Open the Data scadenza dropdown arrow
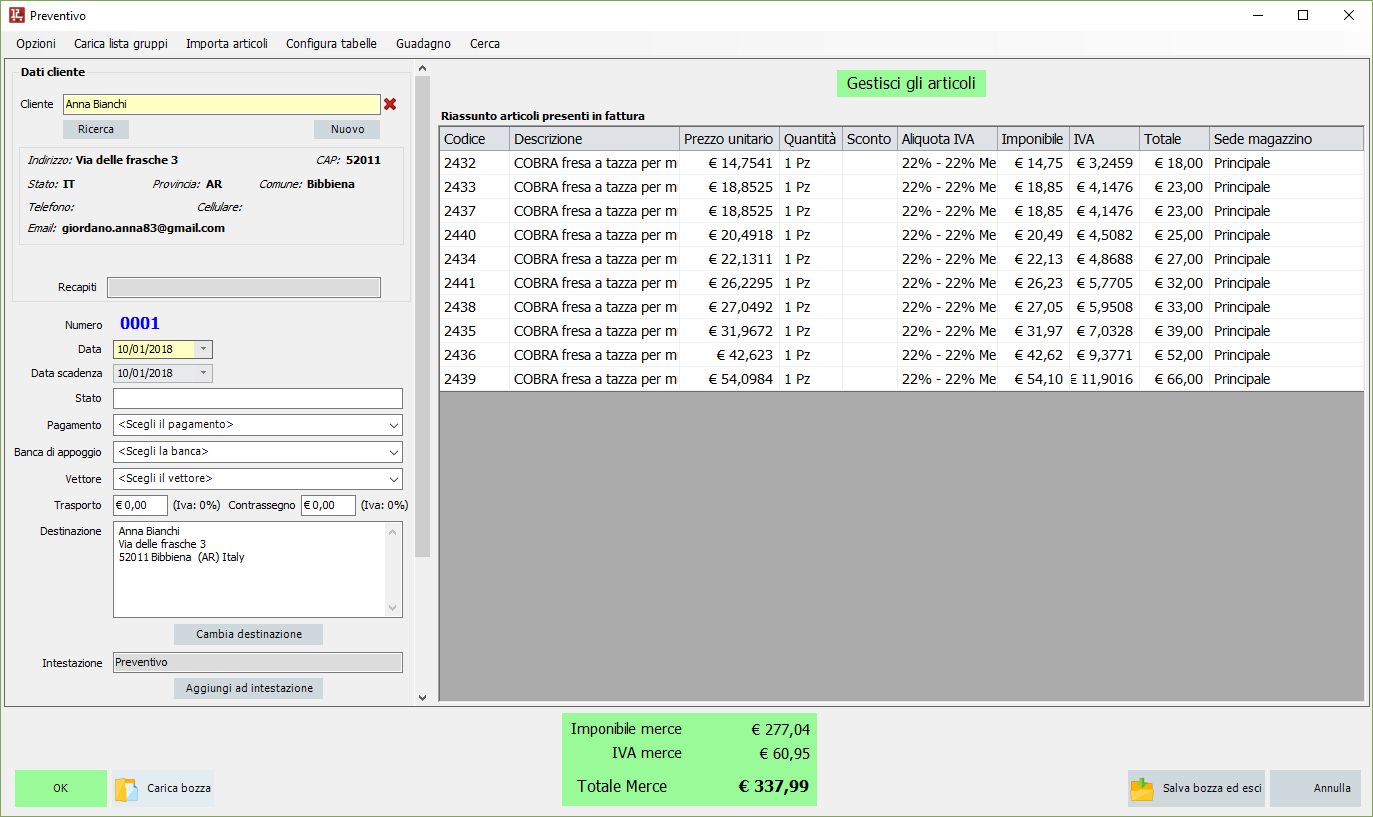Viewport: 1373px width, 817px height. 203,373
